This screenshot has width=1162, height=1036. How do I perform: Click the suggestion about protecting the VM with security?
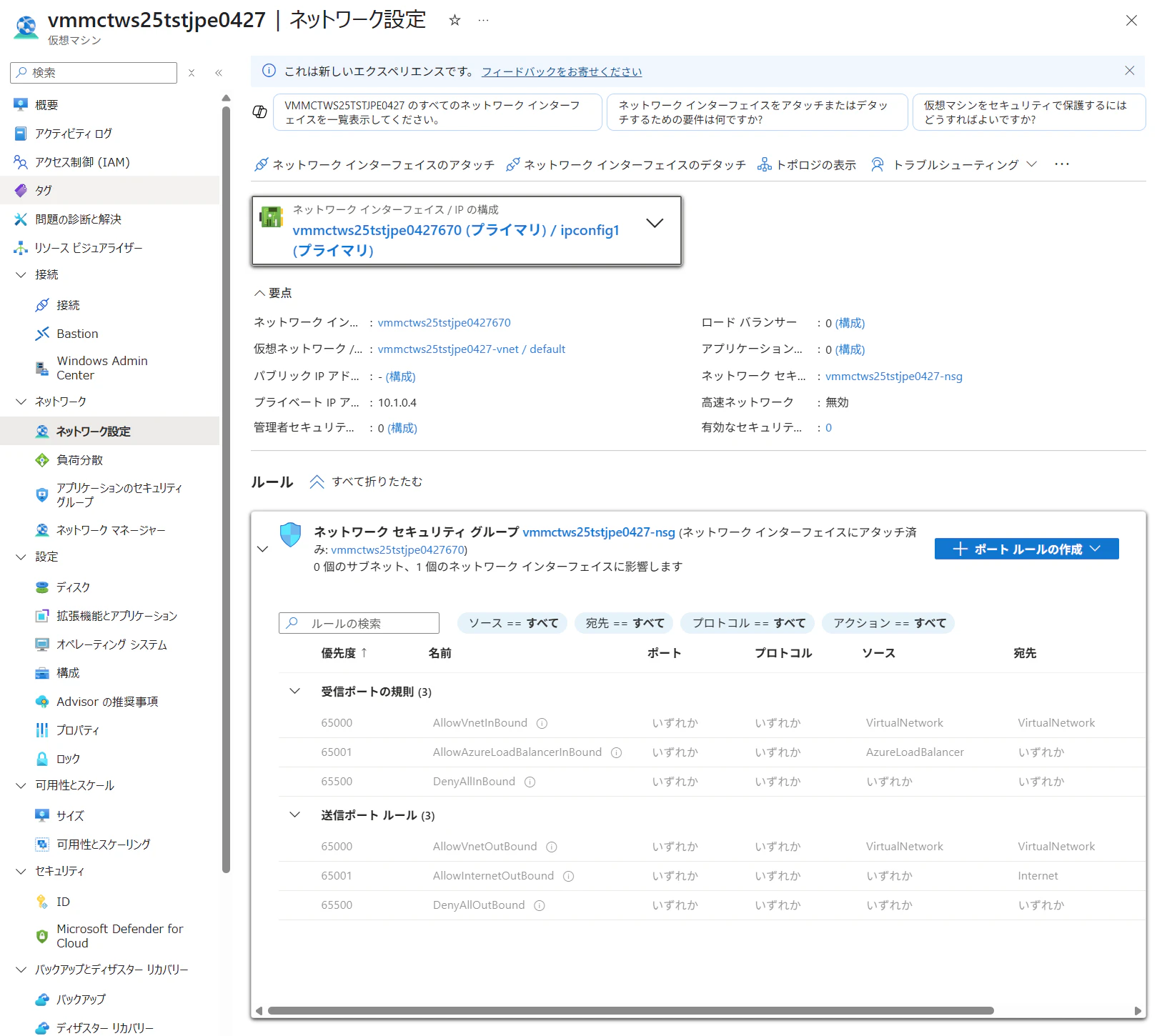click(1029, 112)
